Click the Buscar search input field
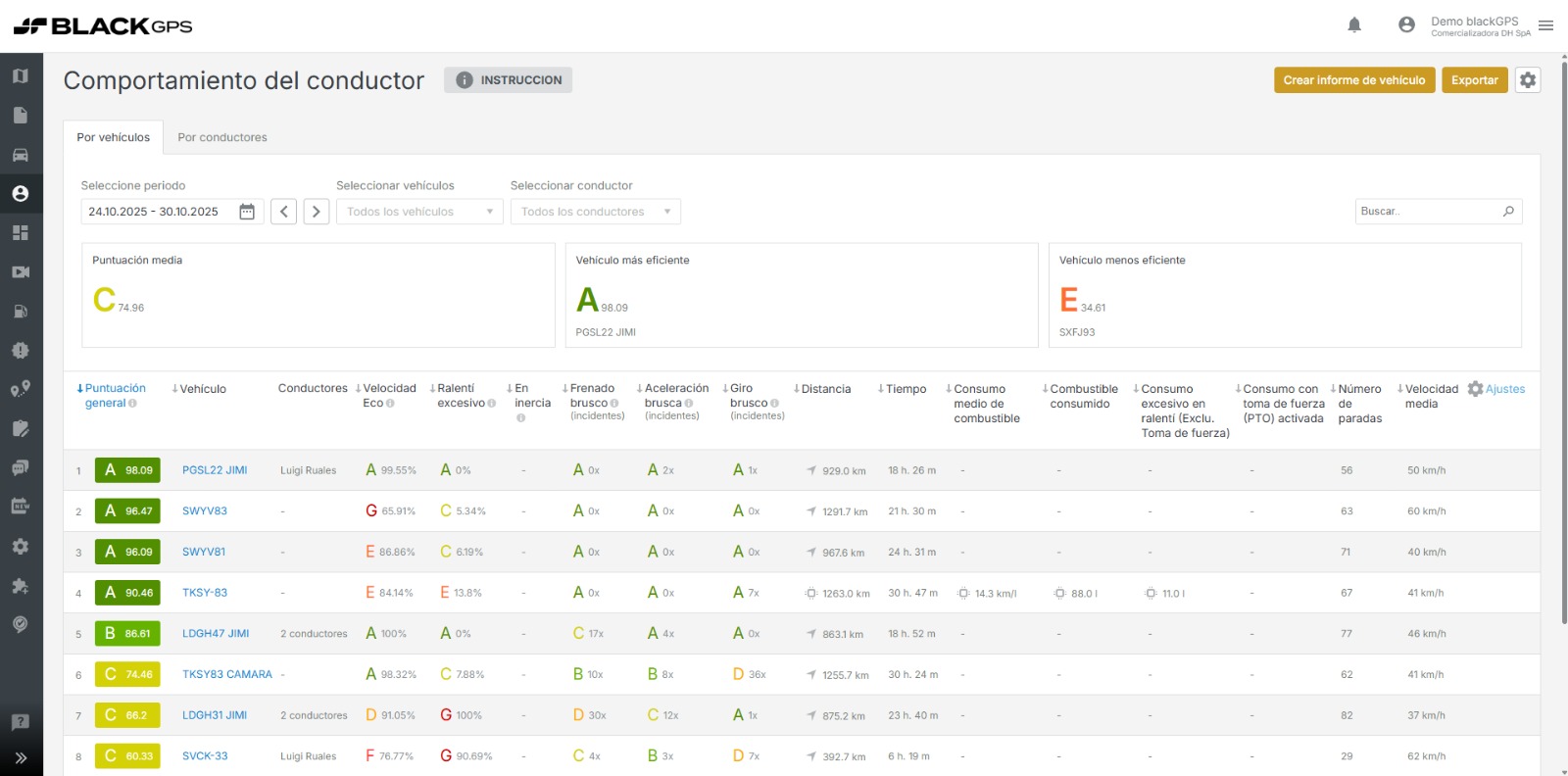The image size is (1568, 776). pyautogui.click(x=1427, y=212)
